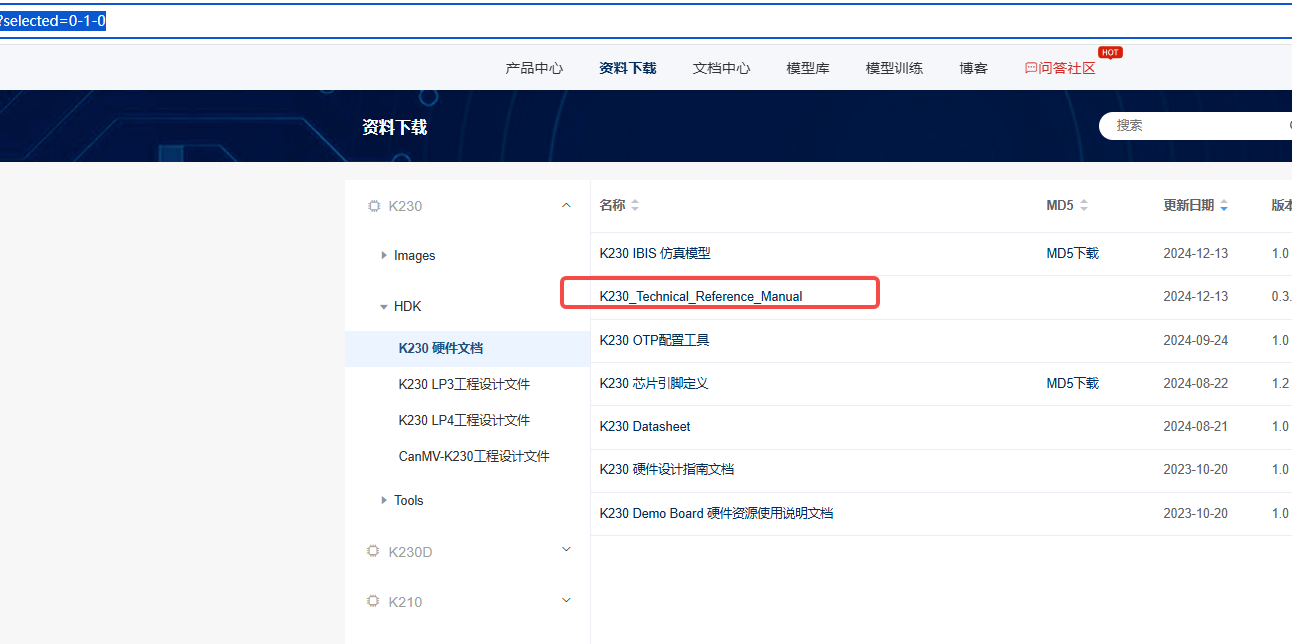Open CanMV-K230工程设计文件 sidebar entry

pyautogui.click(x=474, y=456)
